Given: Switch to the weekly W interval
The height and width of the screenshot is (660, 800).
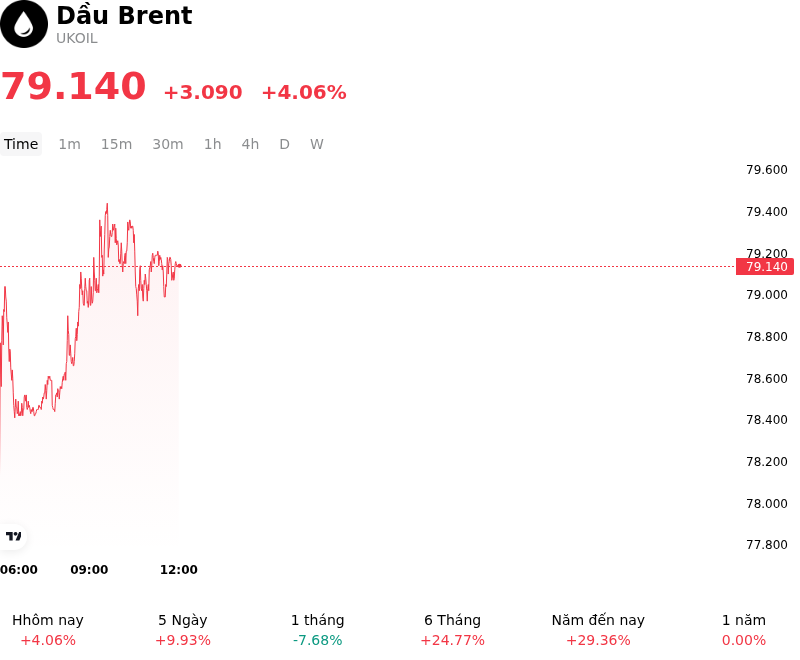Looking at the screenshot, I should coord(316,144).
